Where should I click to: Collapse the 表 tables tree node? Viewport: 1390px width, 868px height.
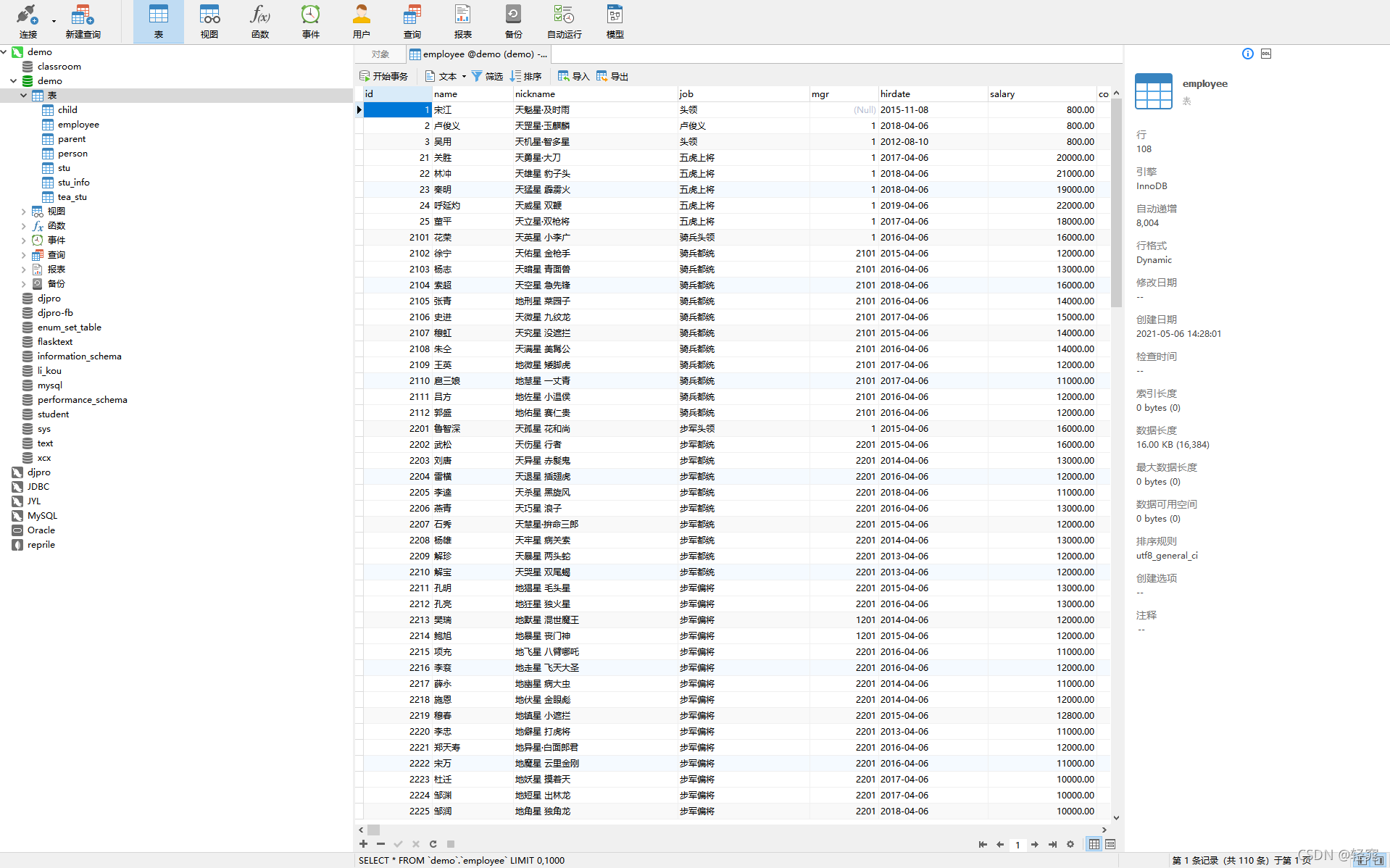click(24, 96)
